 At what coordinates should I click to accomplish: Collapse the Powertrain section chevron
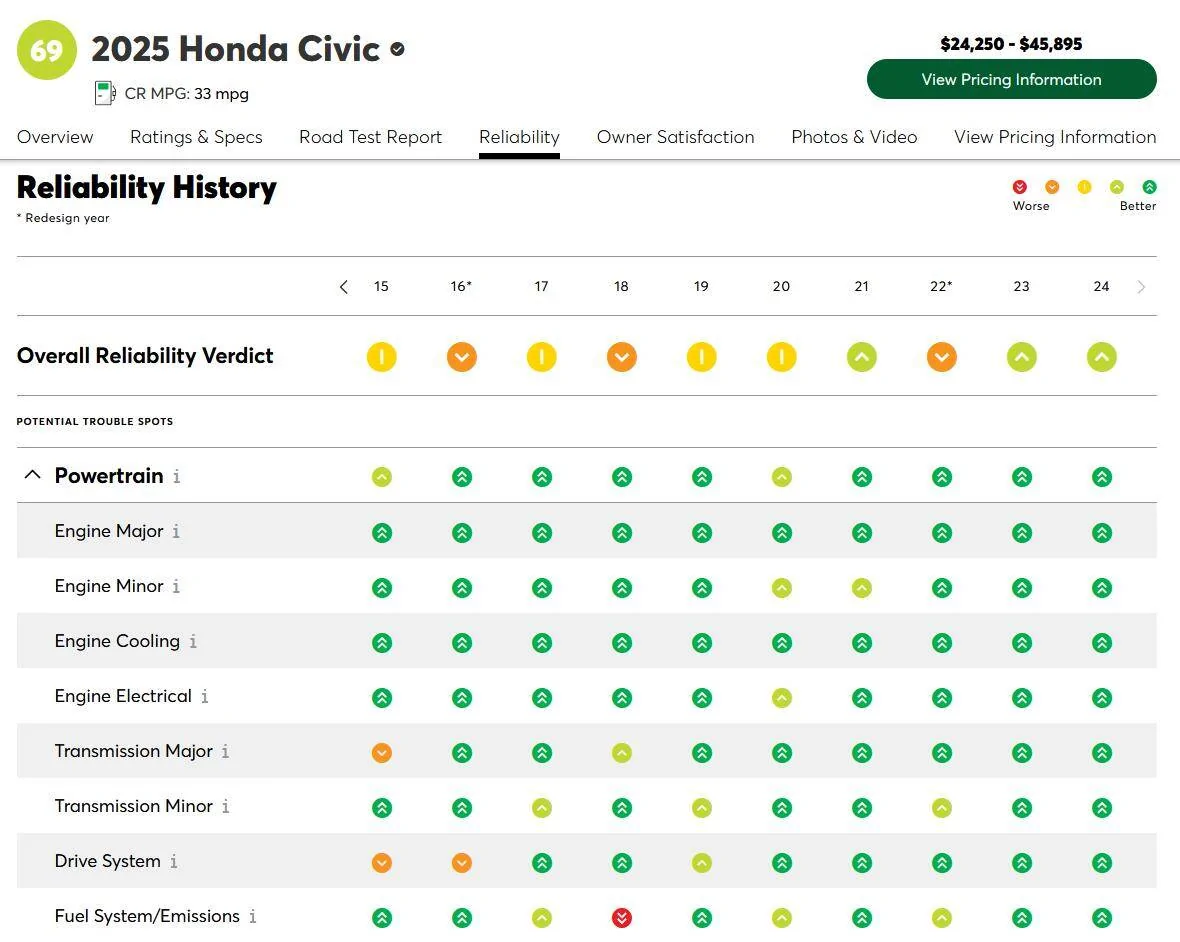coord(32,475)
